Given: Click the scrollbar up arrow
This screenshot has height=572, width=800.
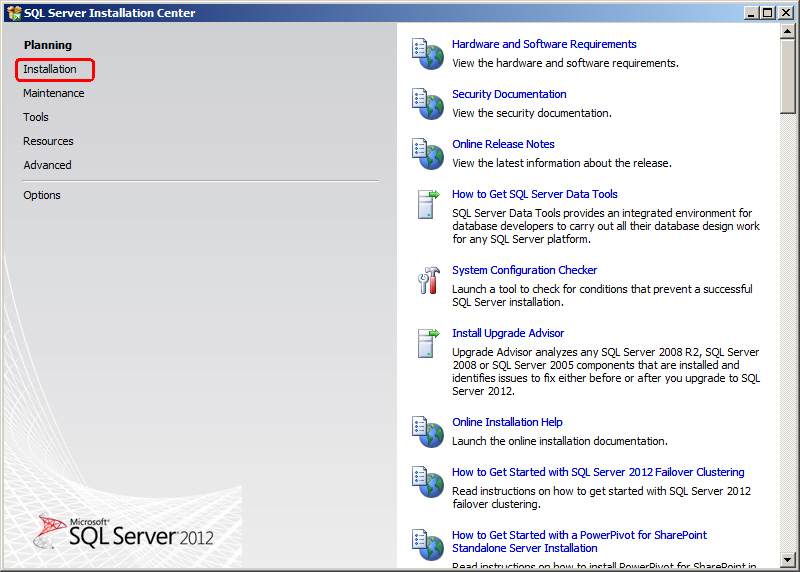Looking at the screenshot, I should click(x=787, y=31).
